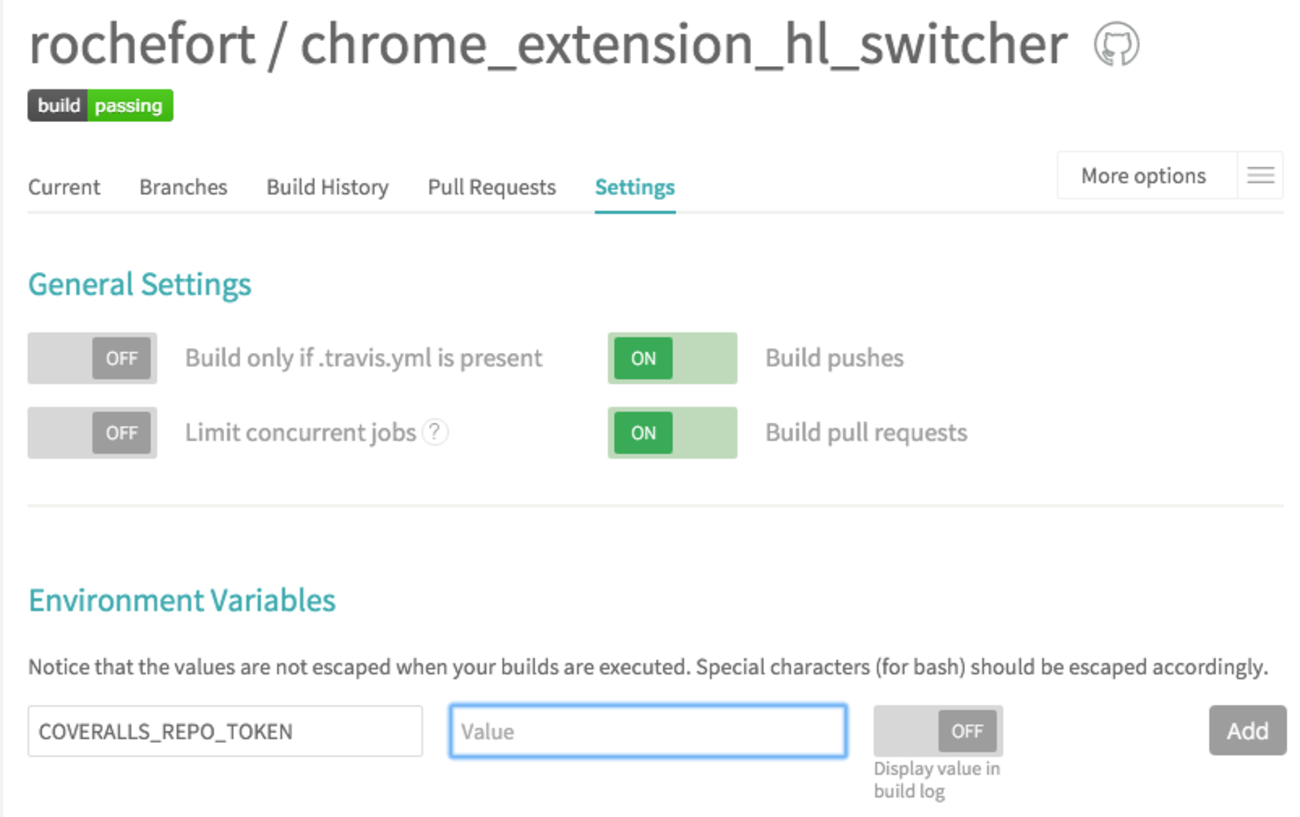The image size is (1300, 817).
Task: Toggle Display value in build log
Action: 937,731
